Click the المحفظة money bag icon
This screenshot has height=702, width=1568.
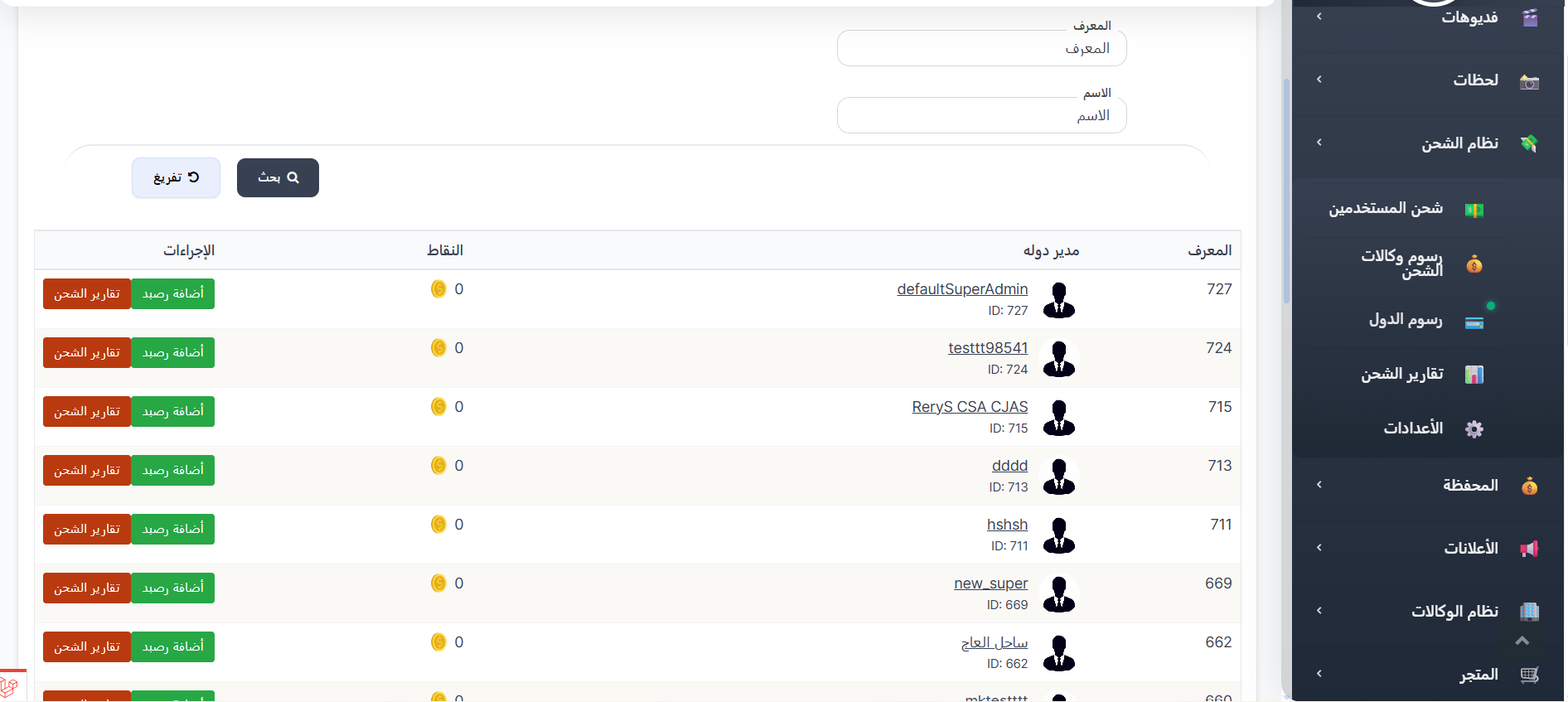coord(1530,486)
